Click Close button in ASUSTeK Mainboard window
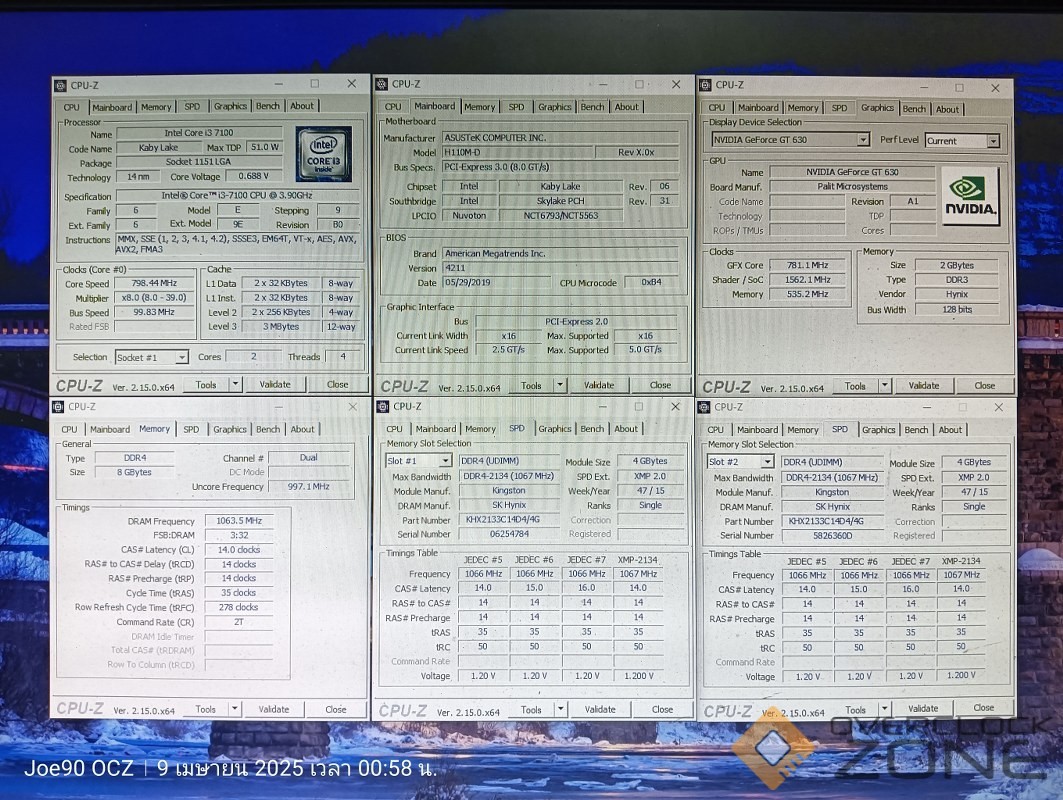 tap(660, 385)
